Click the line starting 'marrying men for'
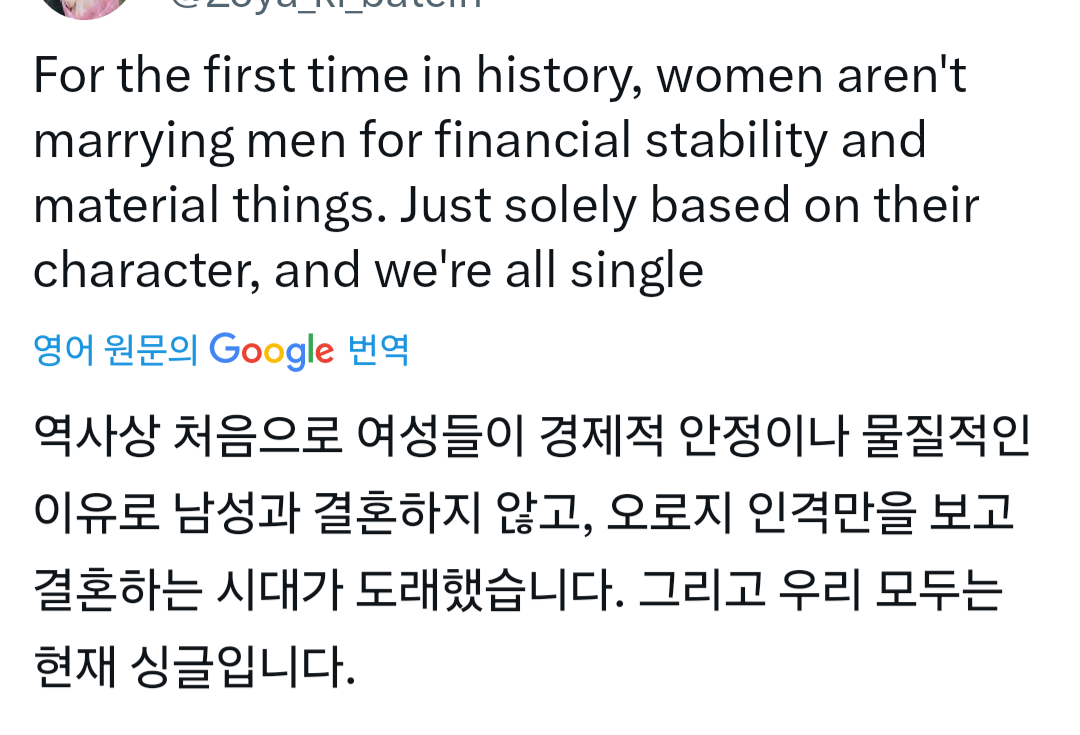 coord(480,140)
